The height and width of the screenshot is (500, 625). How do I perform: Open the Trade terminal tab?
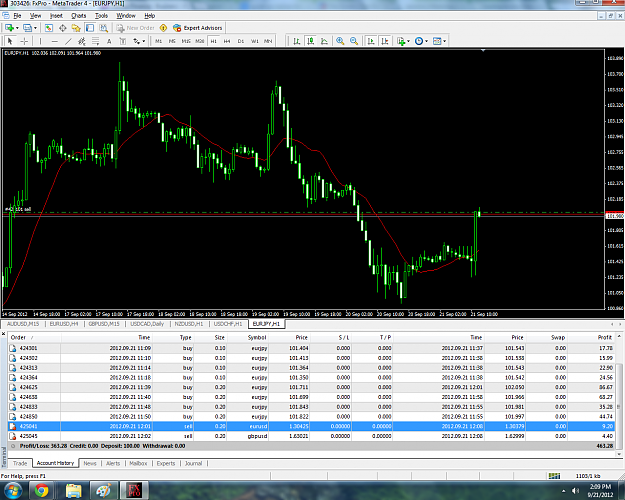[20, 463]
